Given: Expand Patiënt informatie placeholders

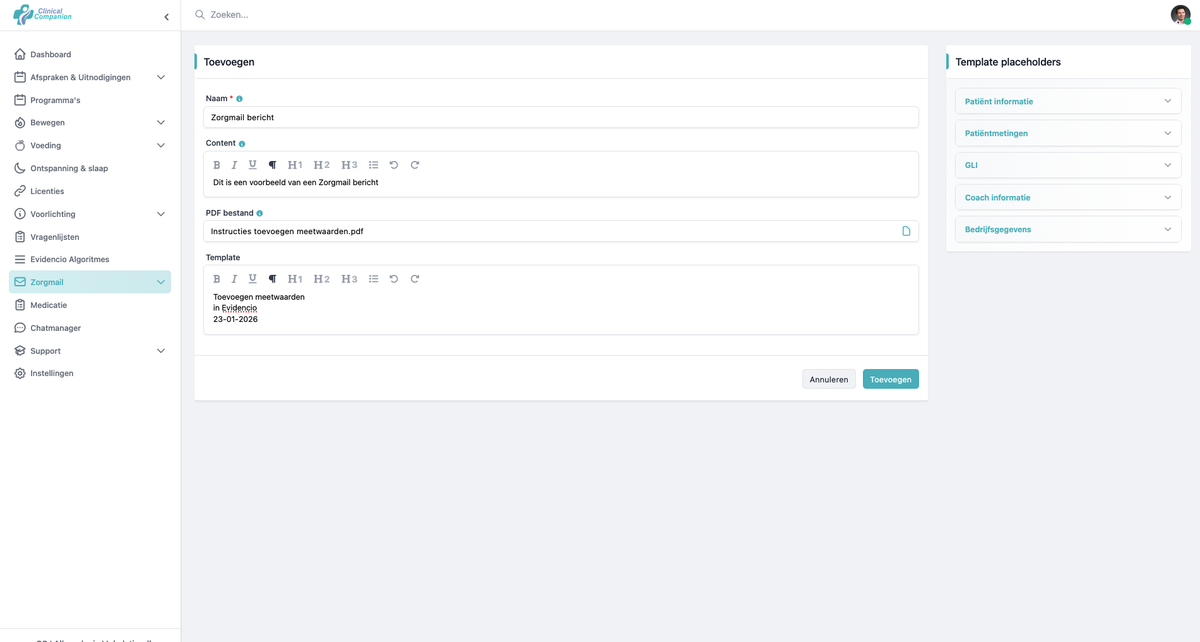Looking at the screenshot, I should point(1068,101).
